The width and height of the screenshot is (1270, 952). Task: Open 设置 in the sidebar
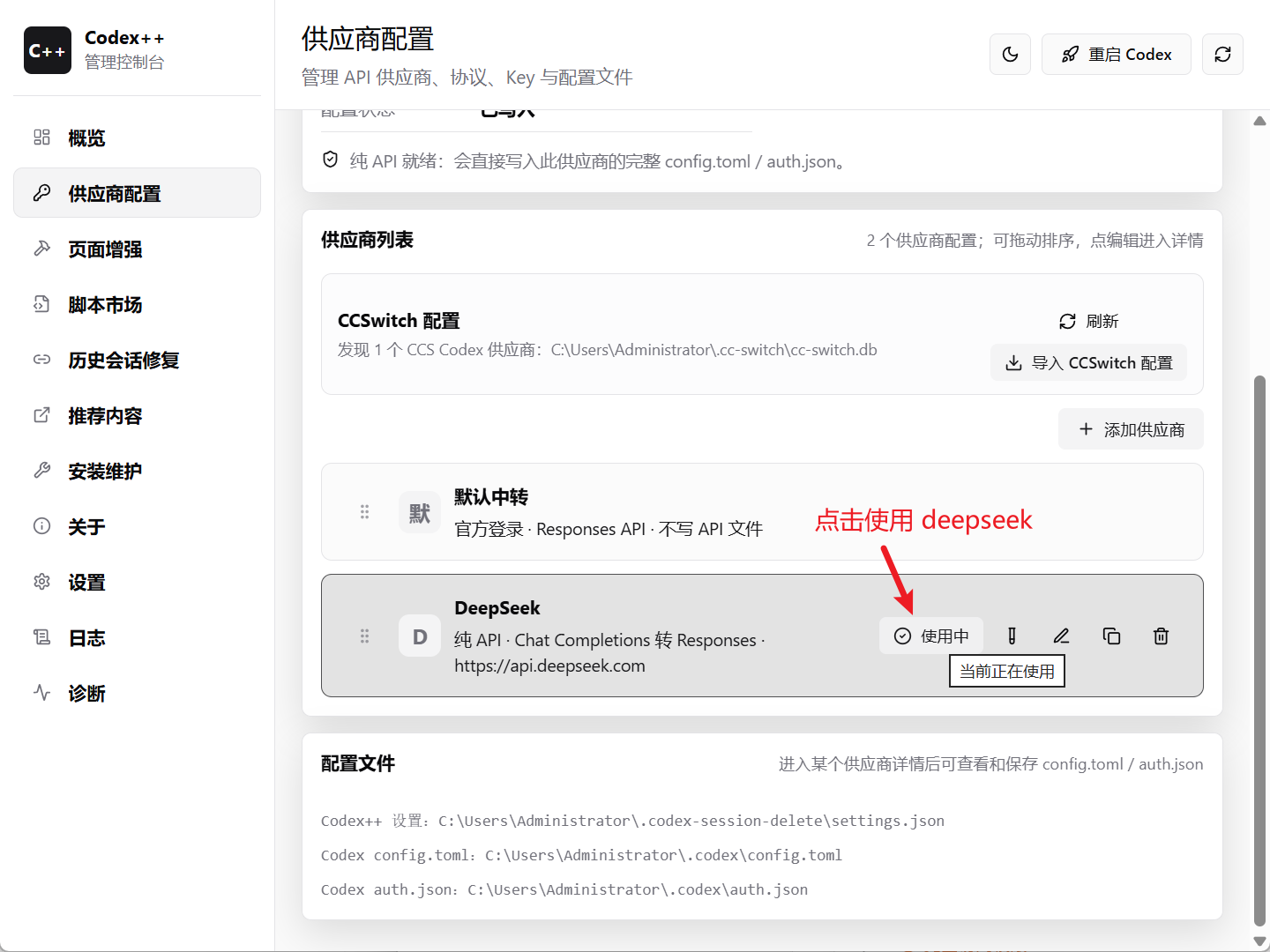click(138, 582)
